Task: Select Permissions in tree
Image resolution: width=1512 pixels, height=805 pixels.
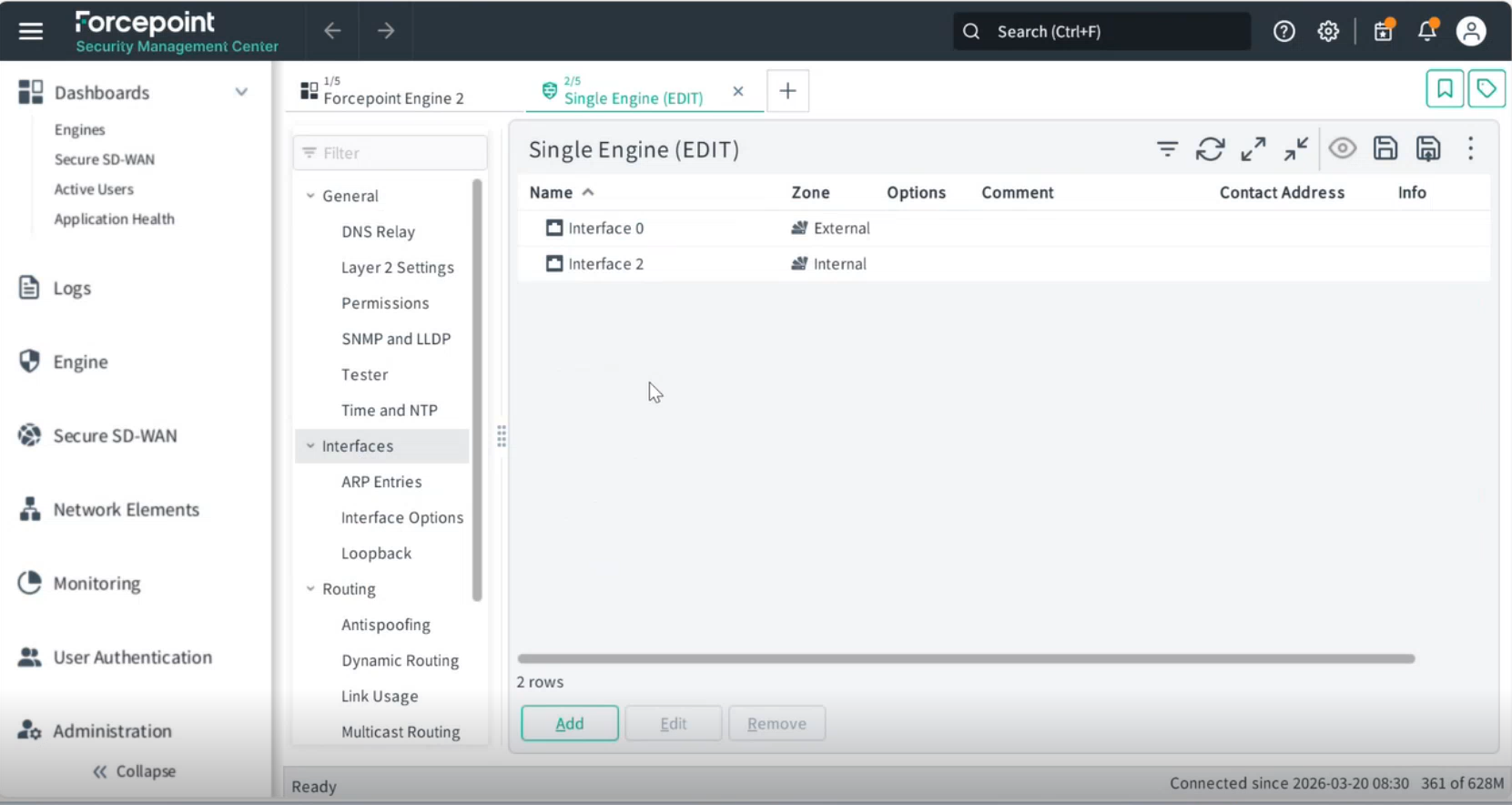Action: [x=385, y=303]
